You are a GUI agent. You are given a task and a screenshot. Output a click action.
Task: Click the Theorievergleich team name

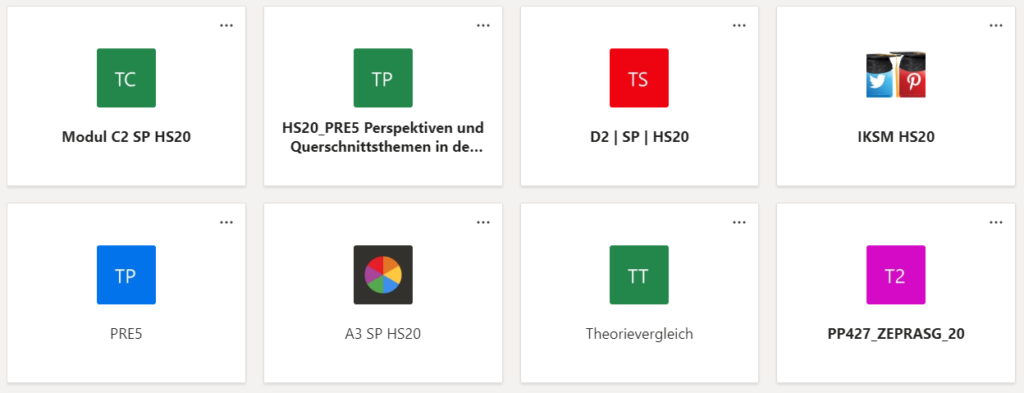point(639,334)
